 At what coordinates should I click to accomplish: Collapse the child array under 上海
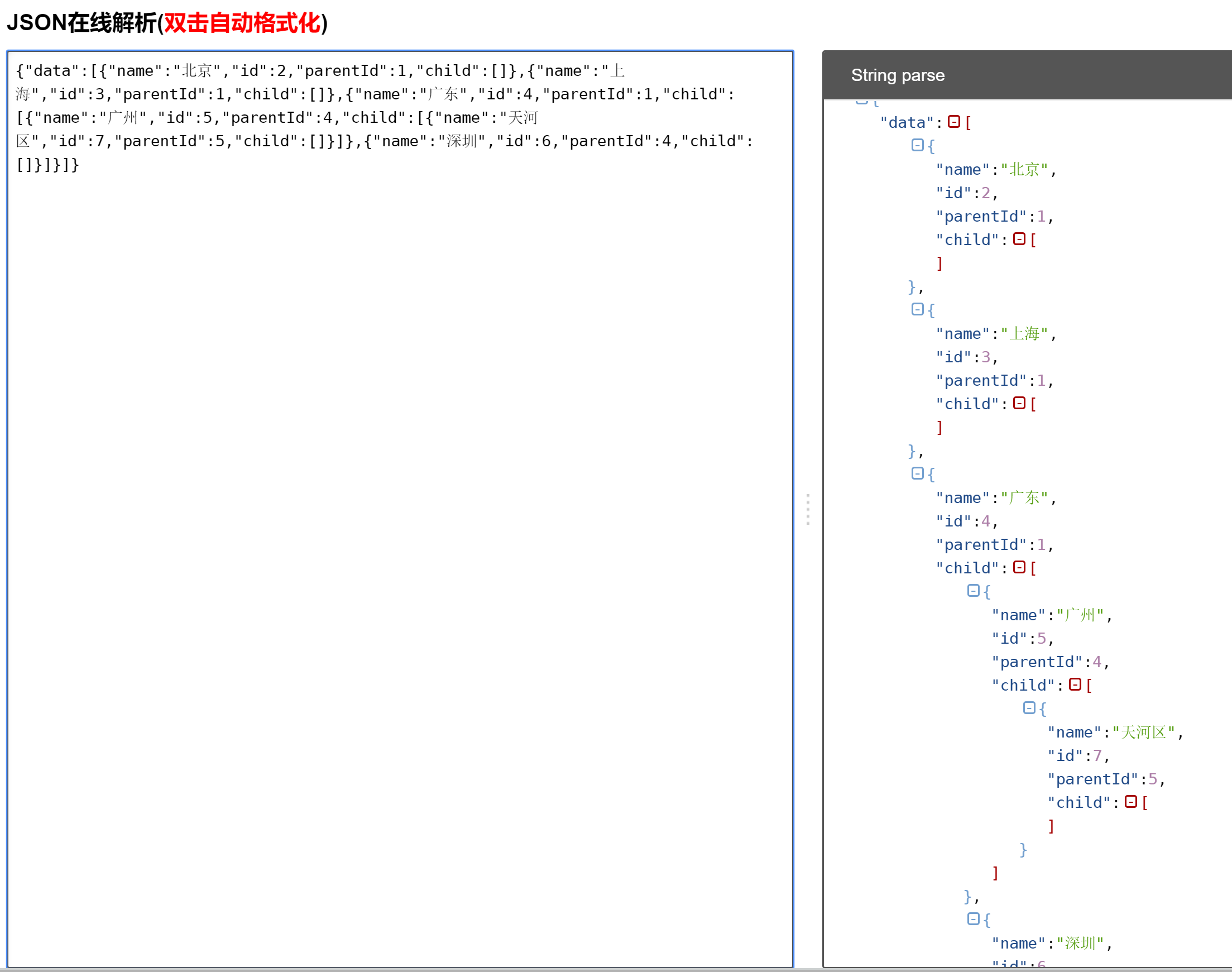pos(1019,404)
